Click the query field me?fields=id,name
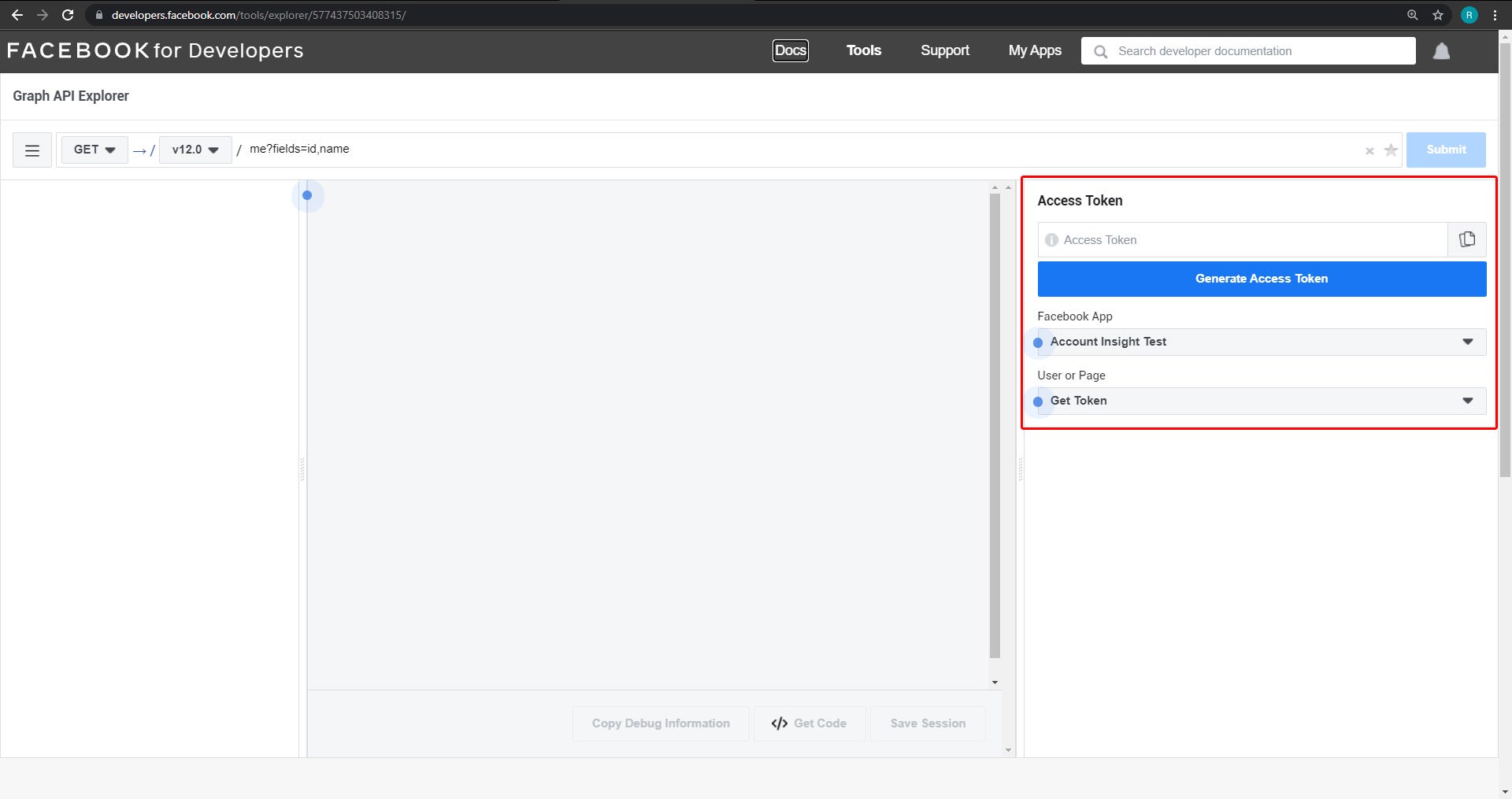The image size is (1512, 799). click(803, 150)
